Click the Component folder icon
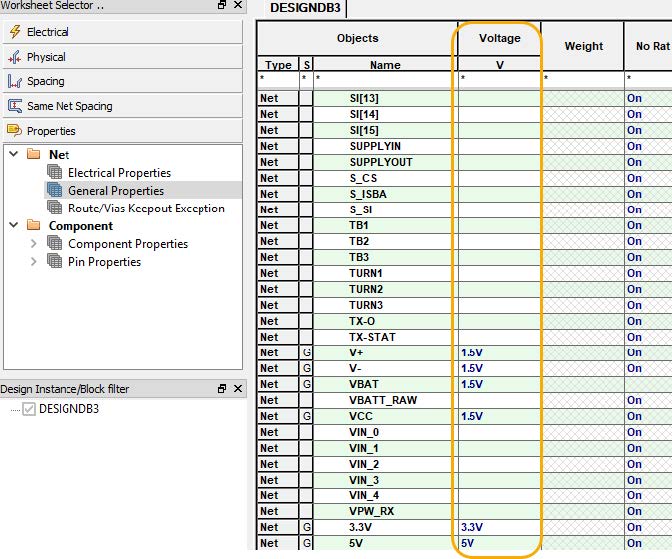The width and height of the screenshot is (672, 559). (x=33, y=225)
